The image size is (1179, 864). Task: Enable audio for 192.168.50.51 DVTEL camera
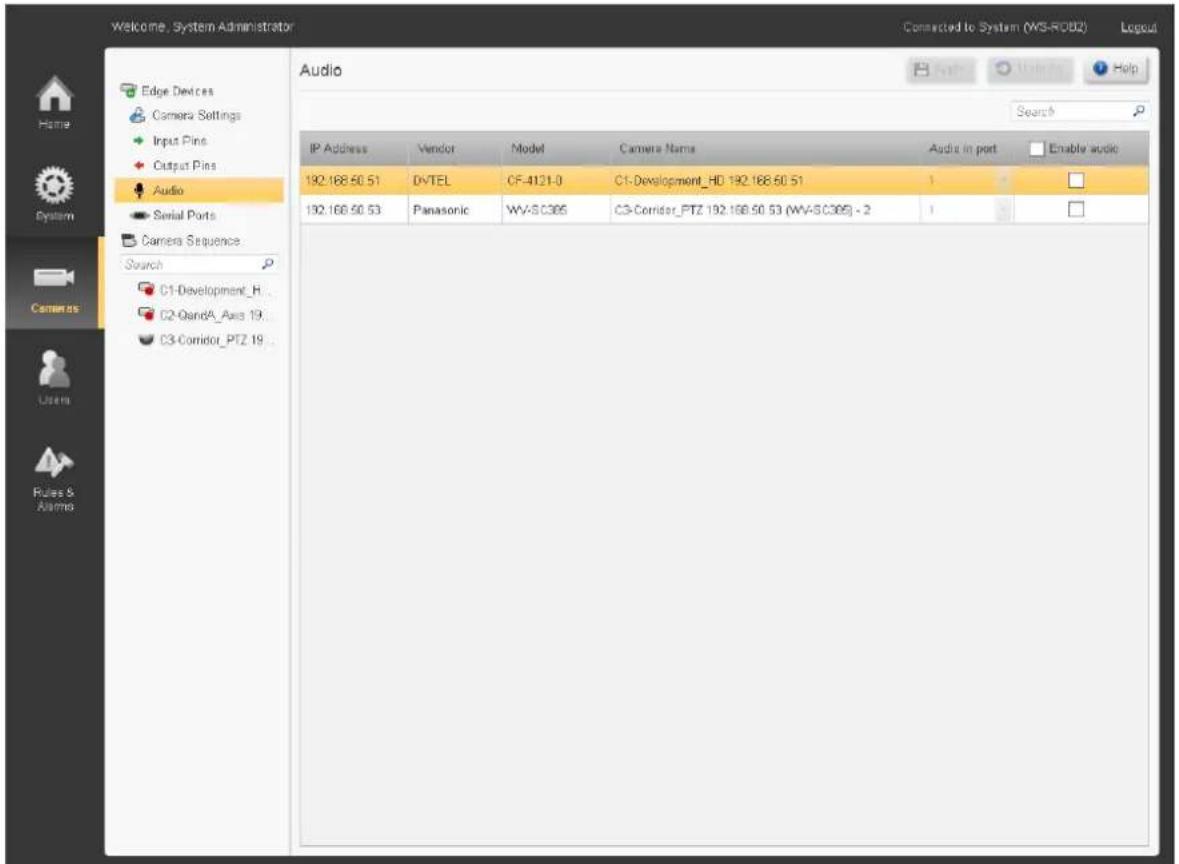pyautogui.click(x=1076, y=180)
